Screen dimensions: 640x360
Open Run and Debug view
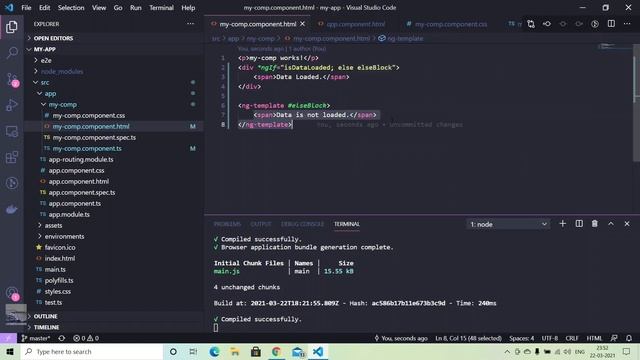pos(11,105)
